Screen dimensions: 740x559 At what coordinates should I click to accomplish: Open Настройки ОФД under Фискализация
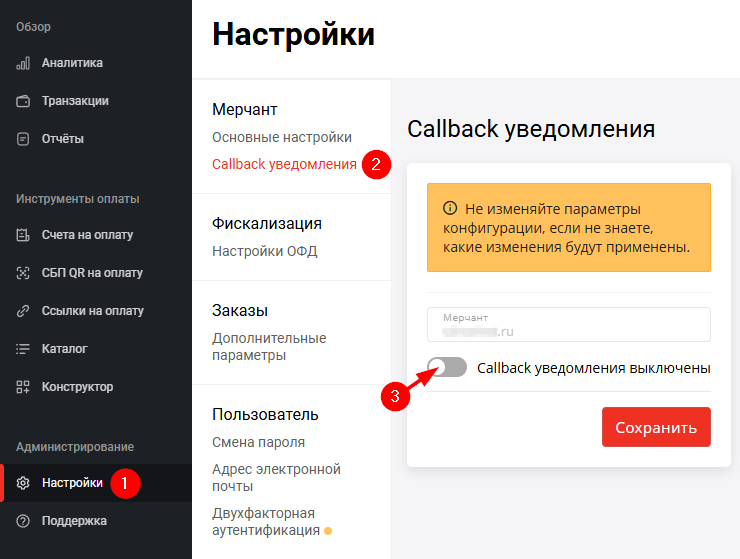pyautogui.click(x=265, y=251)
